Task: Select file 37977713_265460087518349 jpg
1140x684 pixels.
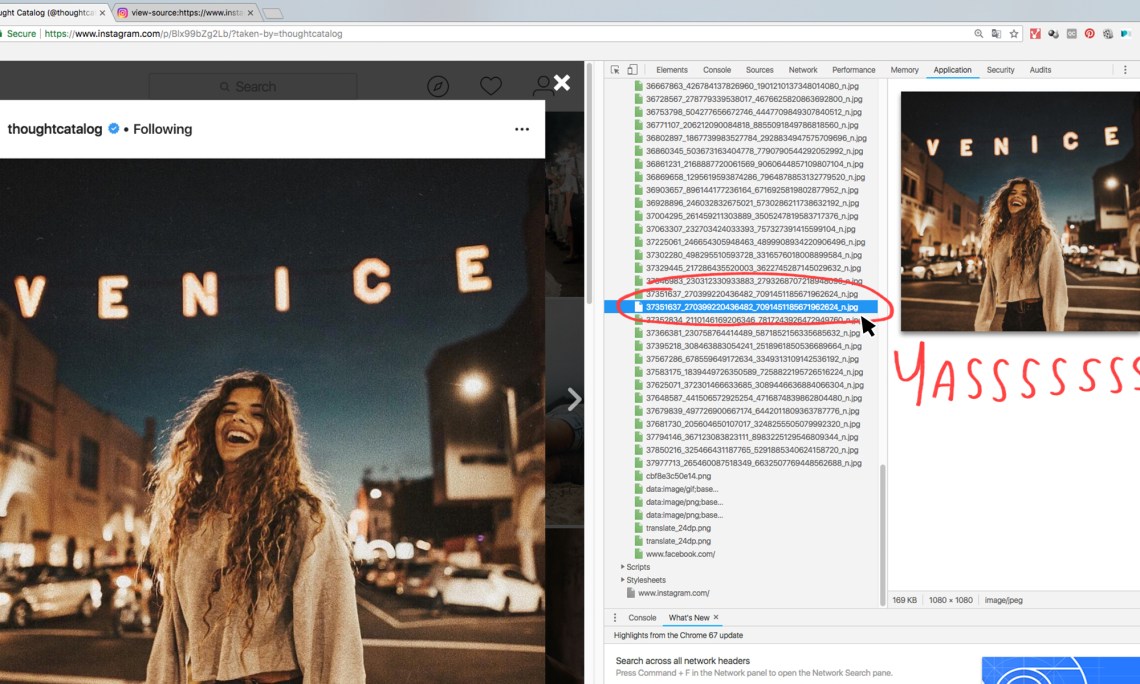Action: tap(753, 463)
